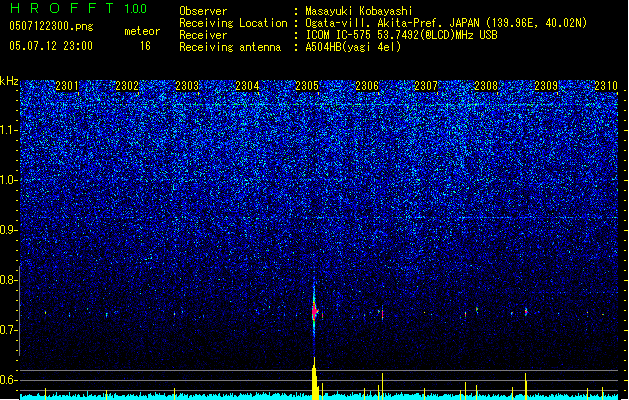Image resolution: width=629 pixels, height=400 pixels.
Task: Click the kHz axis unit label
Action: click(x=9, y=81)
